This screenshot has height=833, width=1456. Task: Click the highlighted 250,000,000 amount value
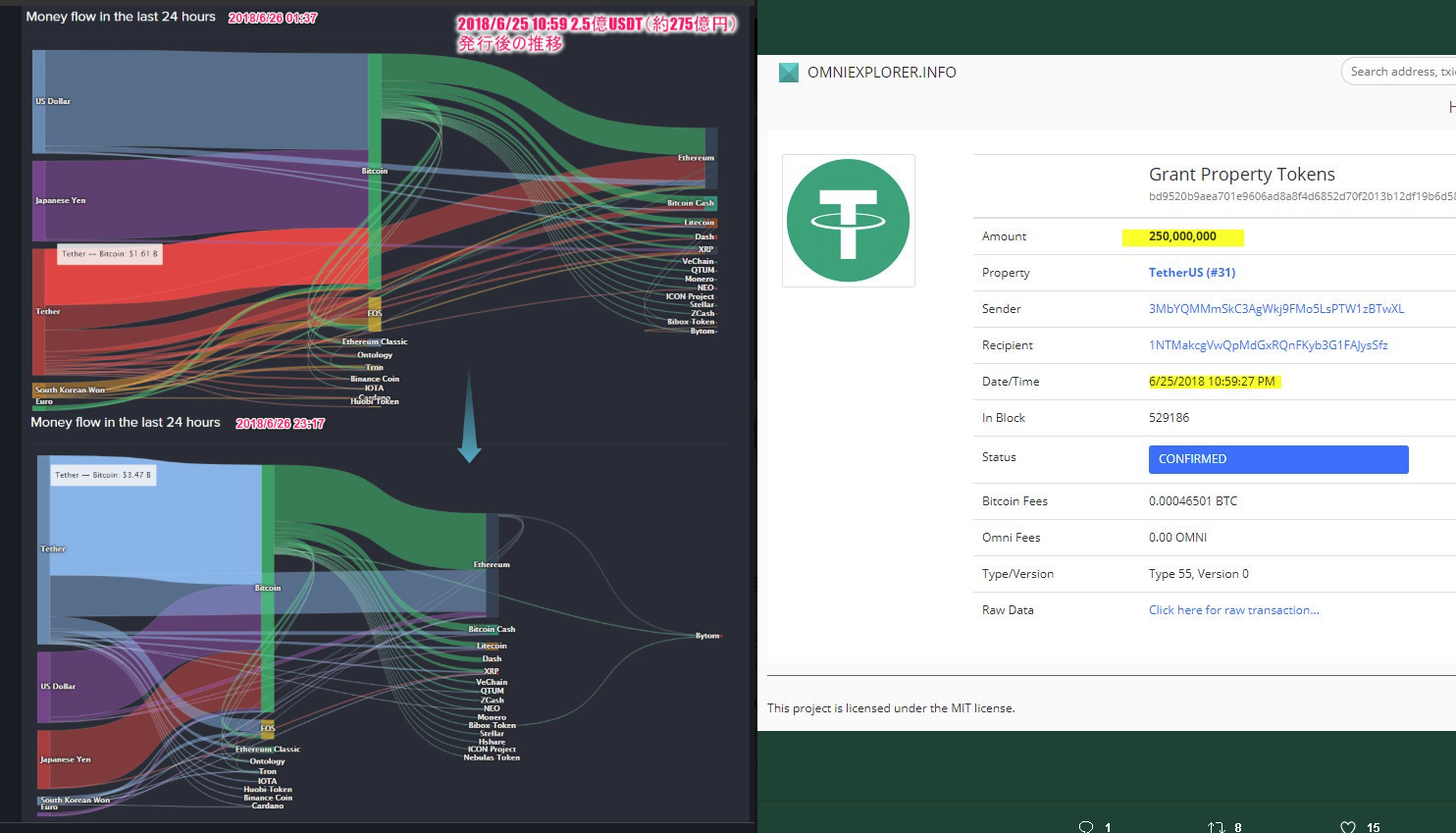pos(1182,236)
